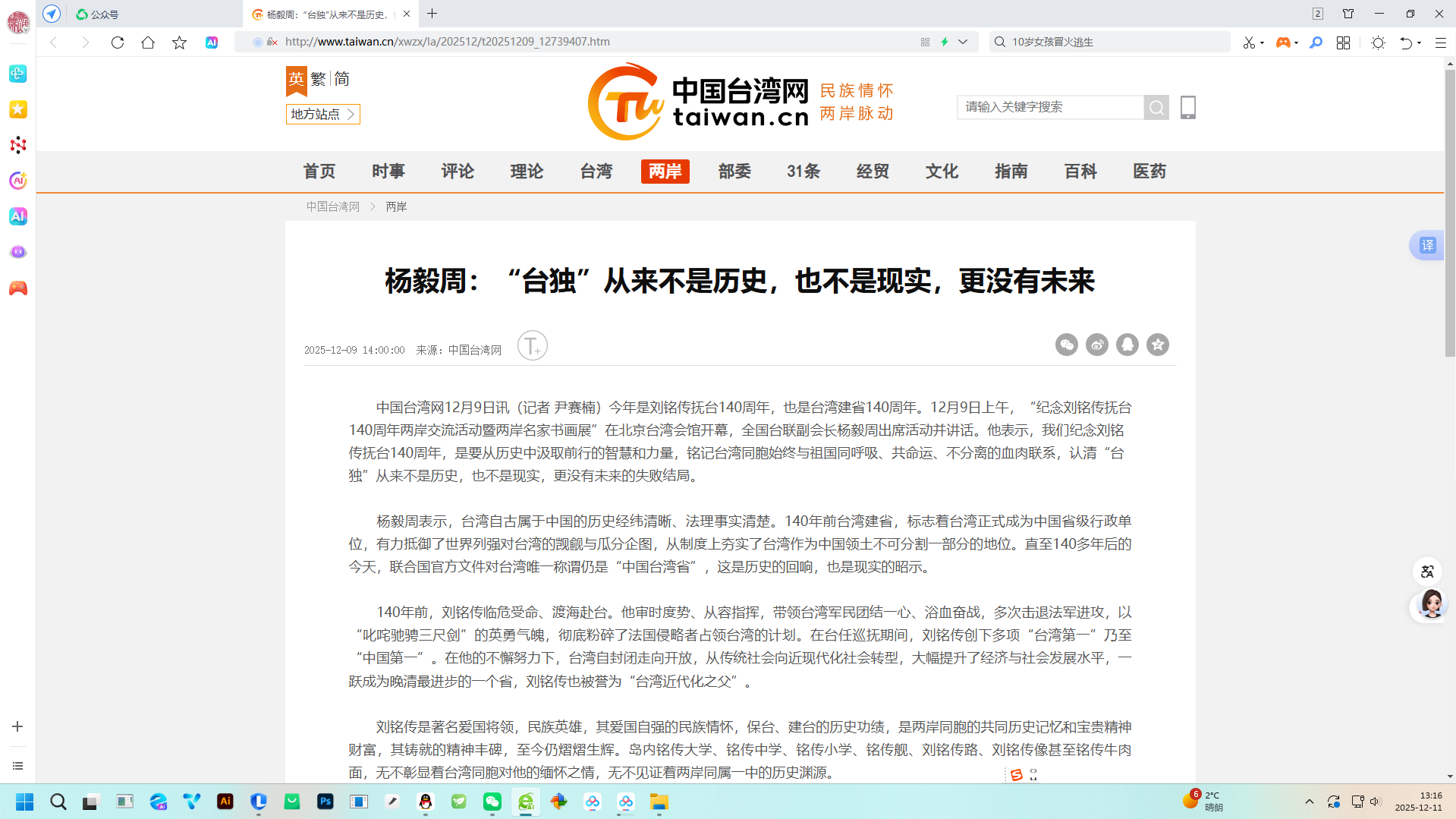Share article via Weibo icon
Screen dimensions: 1456x819
[x=1096, y=345]
